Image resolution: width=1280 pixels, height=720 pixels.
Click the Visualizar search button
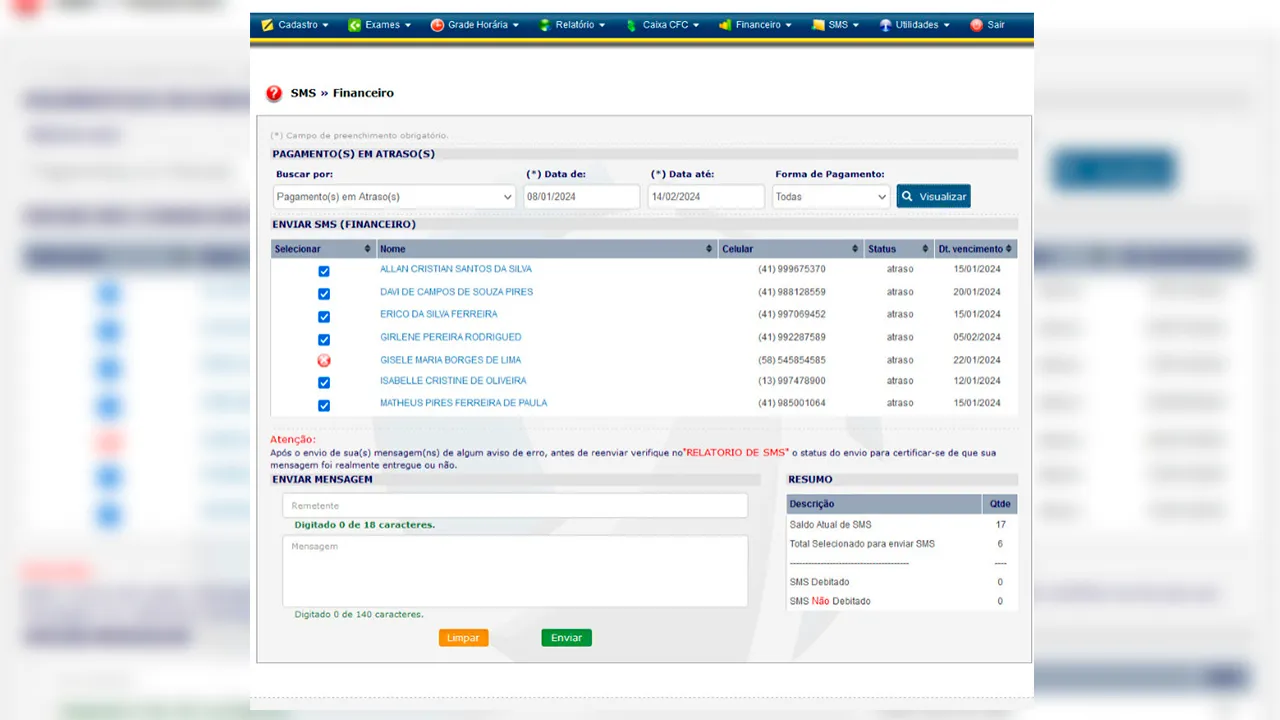(x=933, y=196)
